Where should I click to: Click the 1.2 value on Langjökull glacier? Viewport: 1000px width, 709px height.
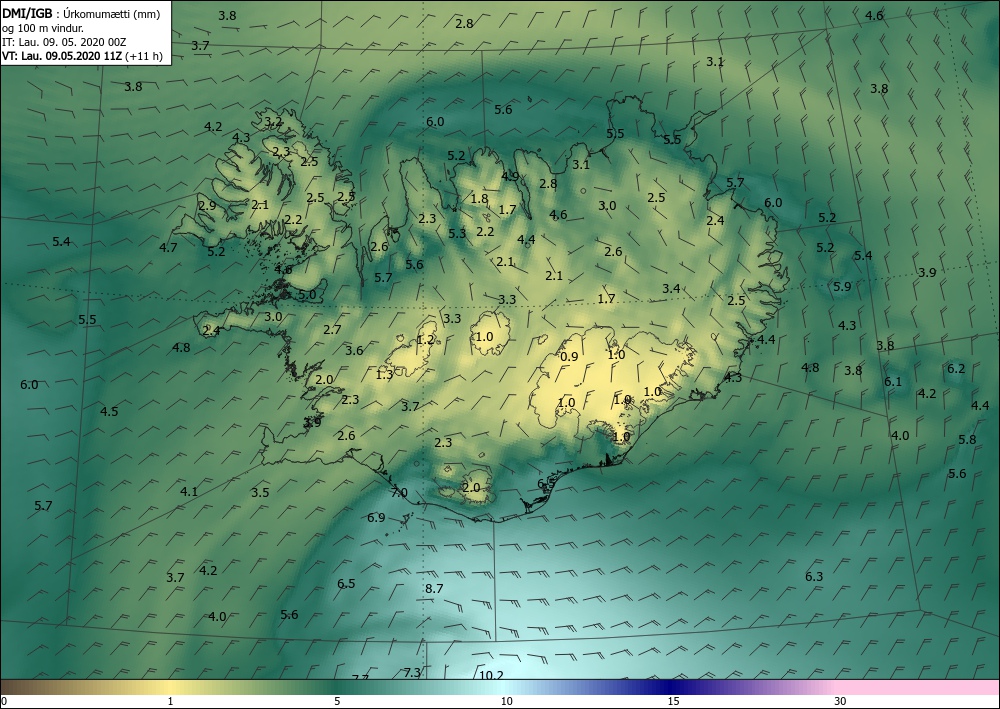(x=425, y=340)
